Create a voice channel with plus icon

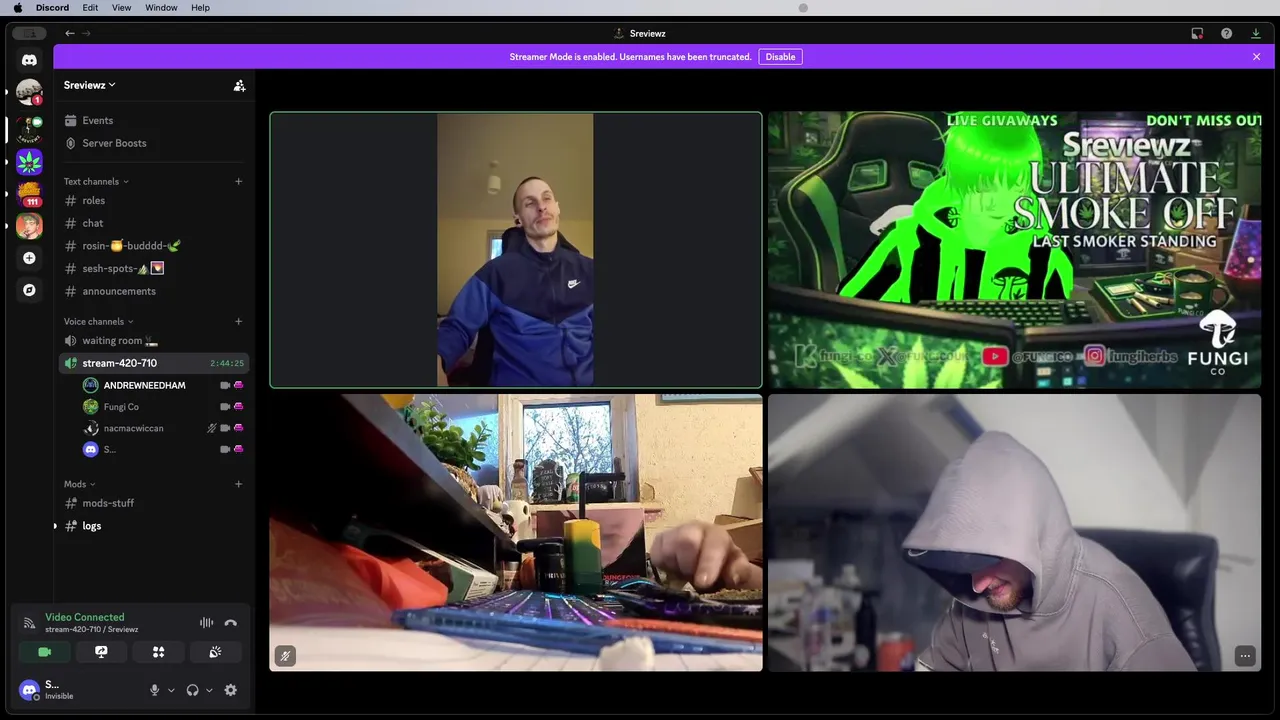click(x=238, y=321)
